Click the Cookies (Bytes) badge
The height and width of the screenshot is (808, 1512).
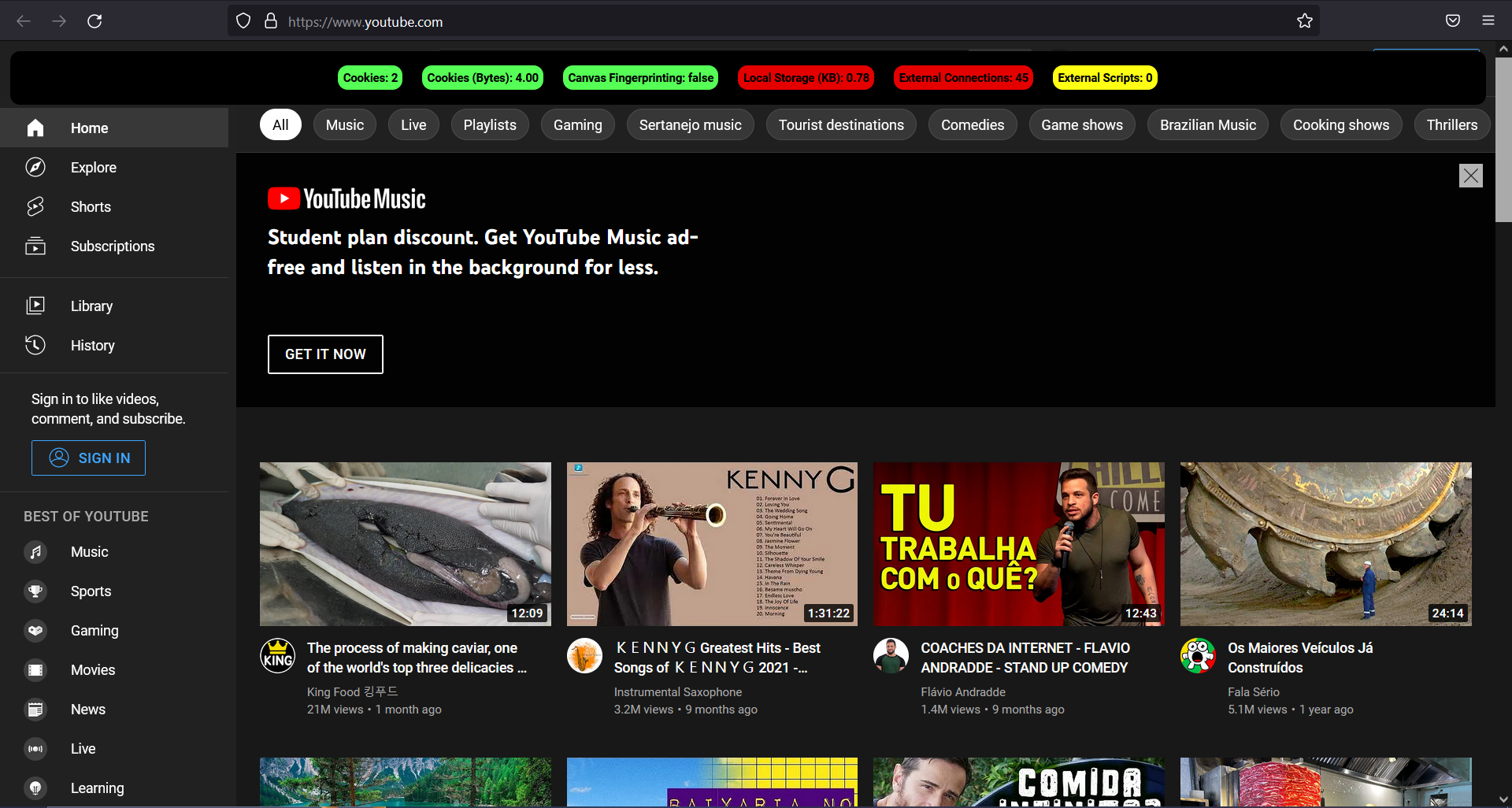coord(483,77)
